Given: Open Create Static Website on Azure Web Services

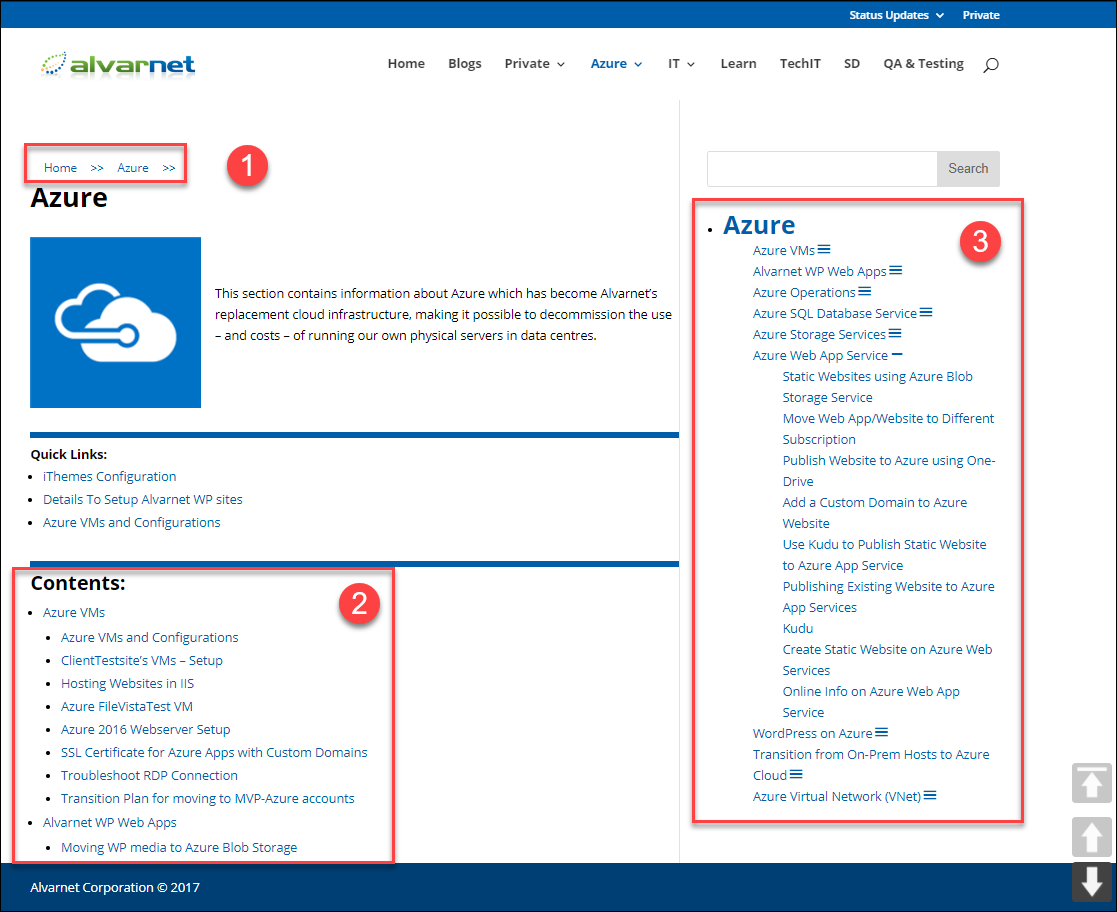Looking at the screenshot, I should point(888,660).
